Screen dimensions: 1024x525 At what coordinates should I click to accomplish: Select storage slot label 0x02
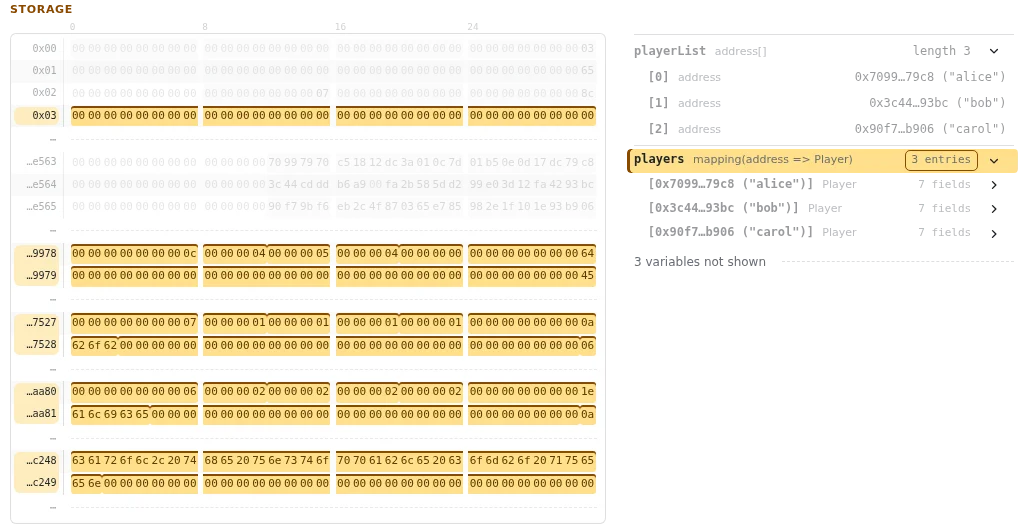[x=44, y=93]
